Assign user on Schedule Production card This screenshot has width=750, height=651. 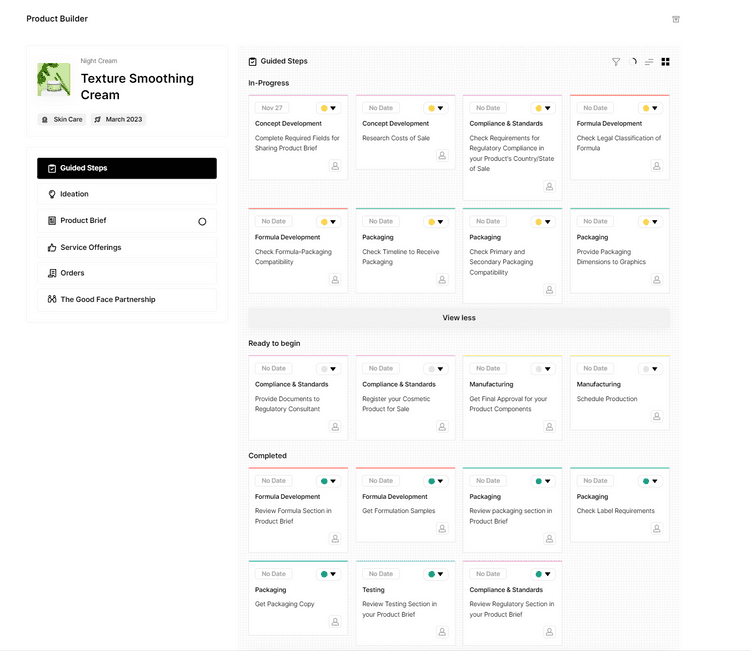coord(657,416)
